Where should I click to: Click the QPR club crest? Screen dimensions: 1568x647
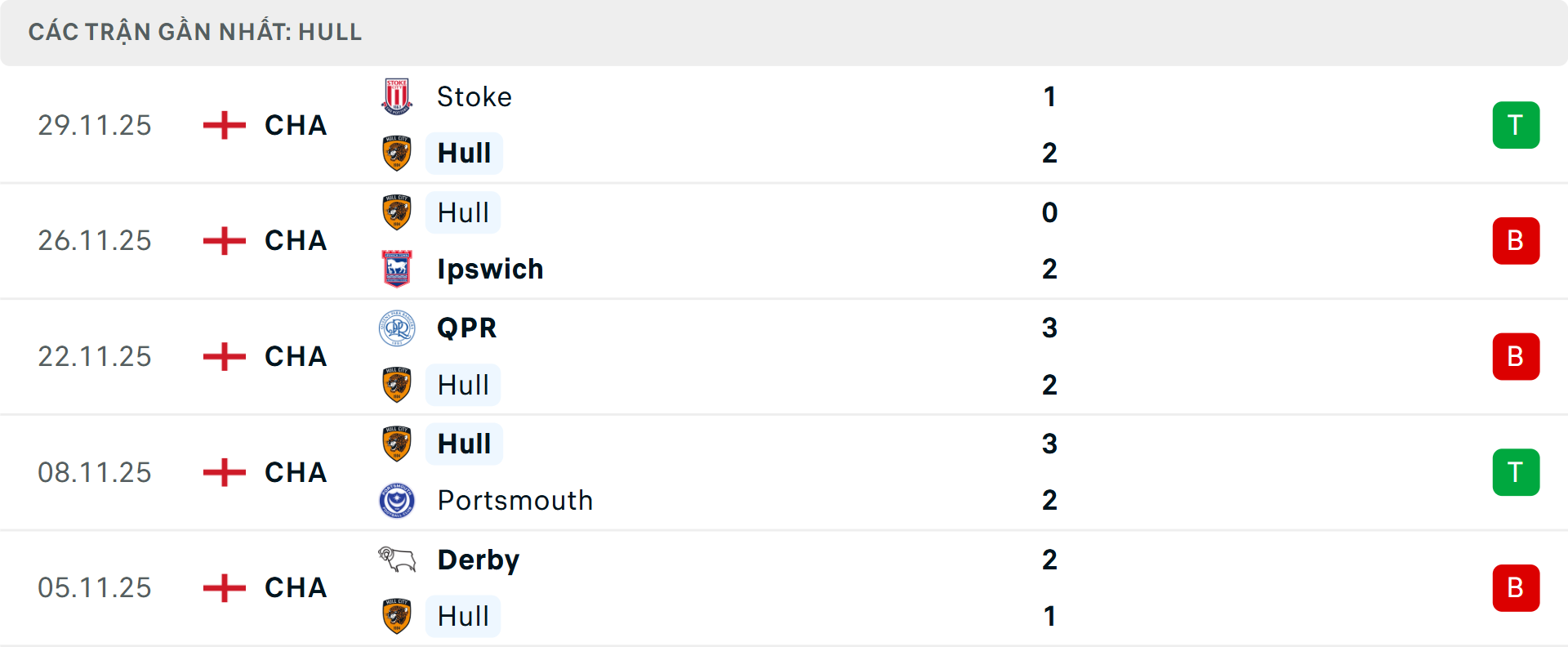click(x=397, y=328)
